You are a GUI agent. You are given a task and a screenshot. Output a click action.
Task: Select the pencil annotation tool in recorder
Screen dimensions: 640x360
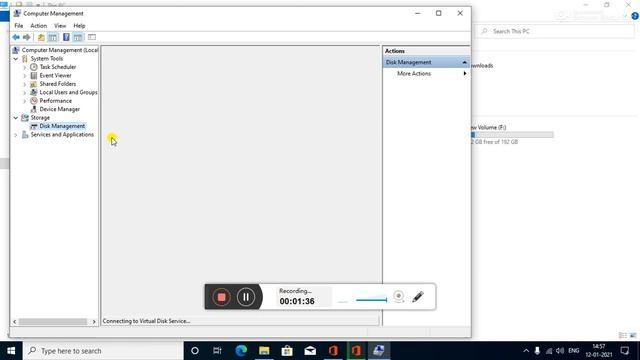pos(418,297)
